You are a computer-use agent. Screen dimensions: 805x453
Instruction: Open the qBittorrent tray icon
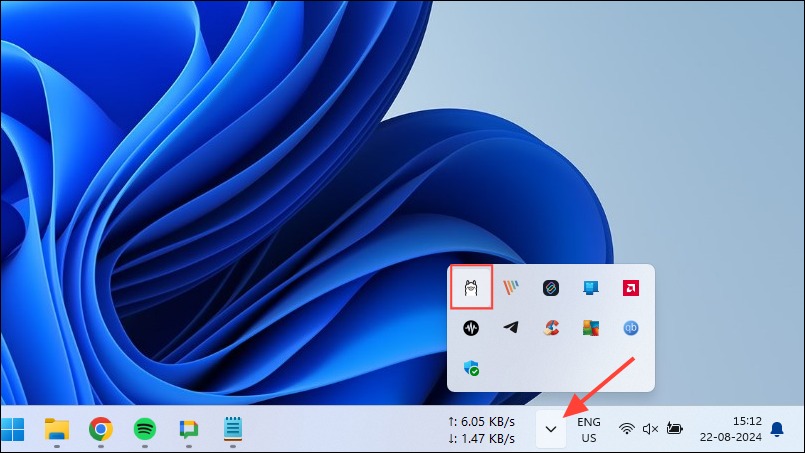[631, 328]
